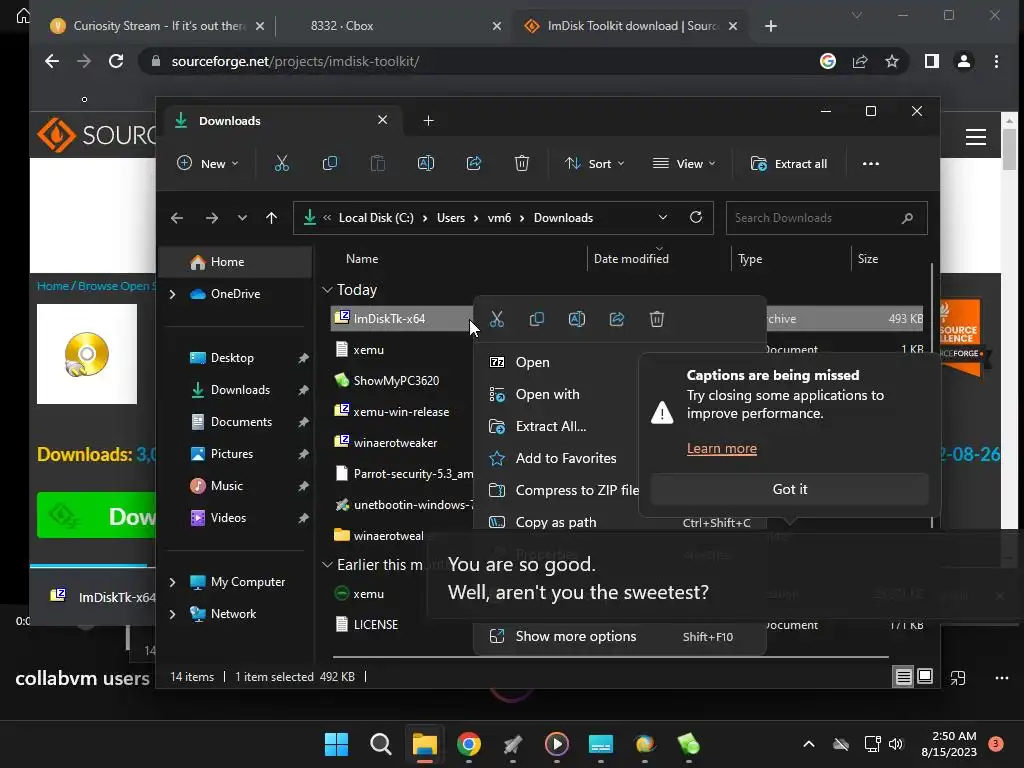
Task: Collapse the Today group
Action: (x=327, y=289)
